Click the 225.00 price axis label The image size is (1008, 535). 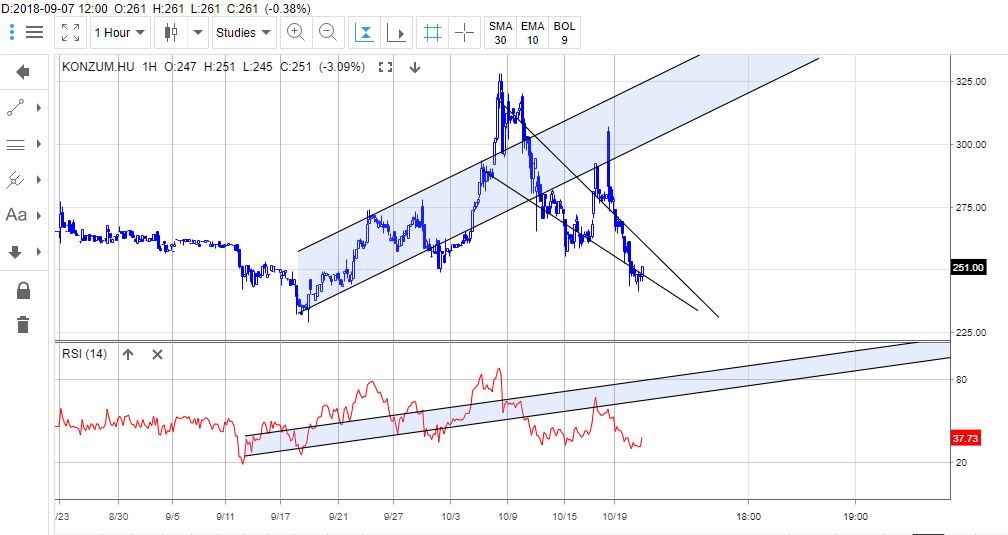(971, 332)
